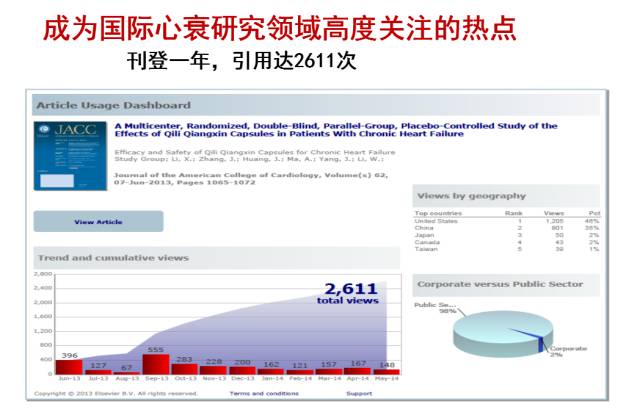This screenshot has height=415, width=640.
Task: Click the dark blue Corporate pie slice
Action: pos(541,343)
